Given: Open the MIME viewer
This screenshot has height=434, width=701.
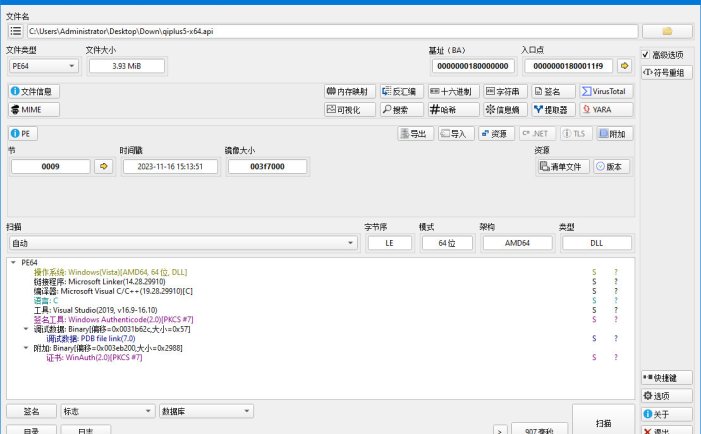Looking at the screenshot, I should pos(34,110).
